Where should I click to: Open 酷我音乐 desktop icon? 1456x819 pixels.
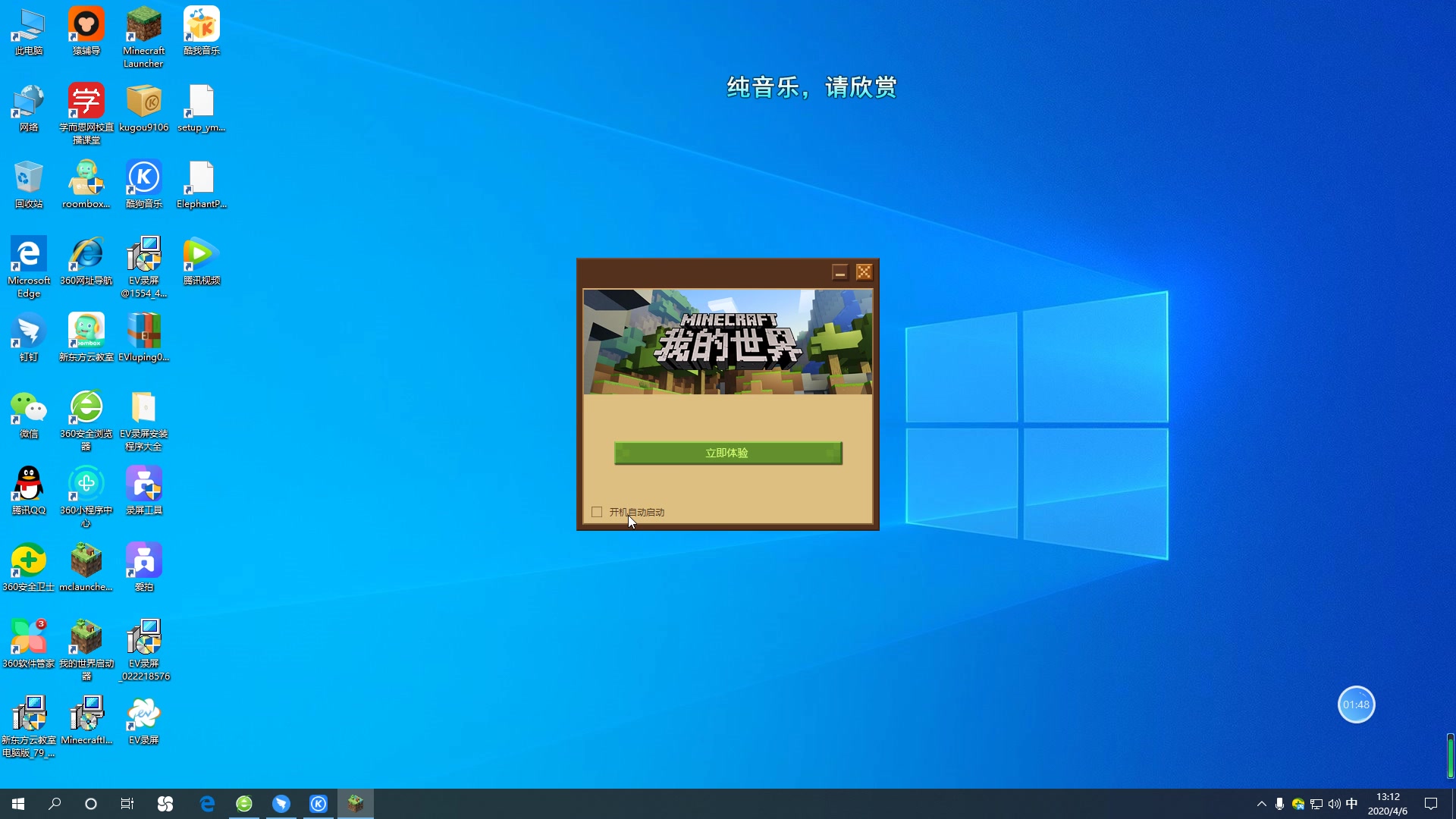click(202, 32)
